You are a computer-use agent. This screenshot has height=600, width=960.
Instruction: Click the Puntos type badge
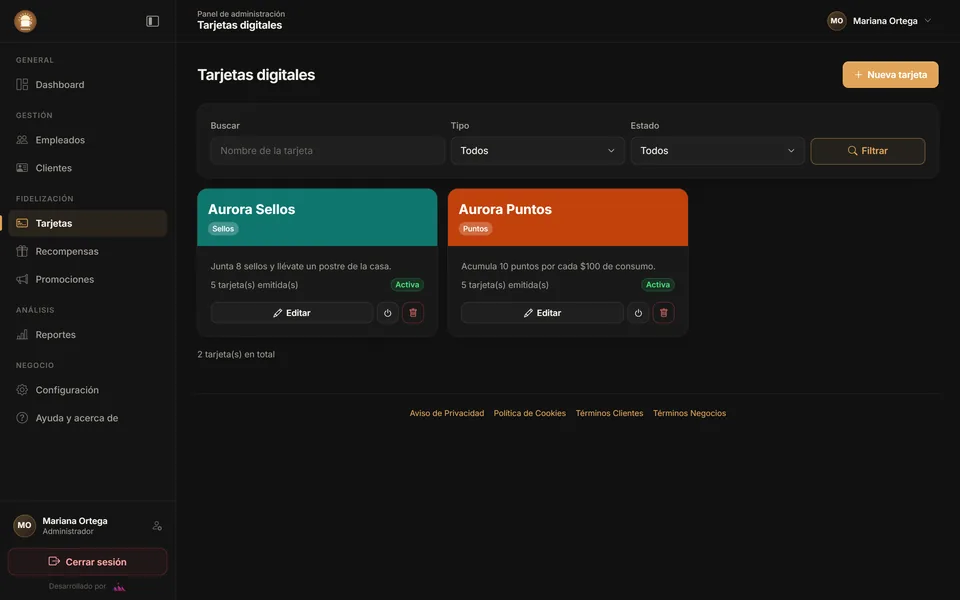click(x=475, y=229)
